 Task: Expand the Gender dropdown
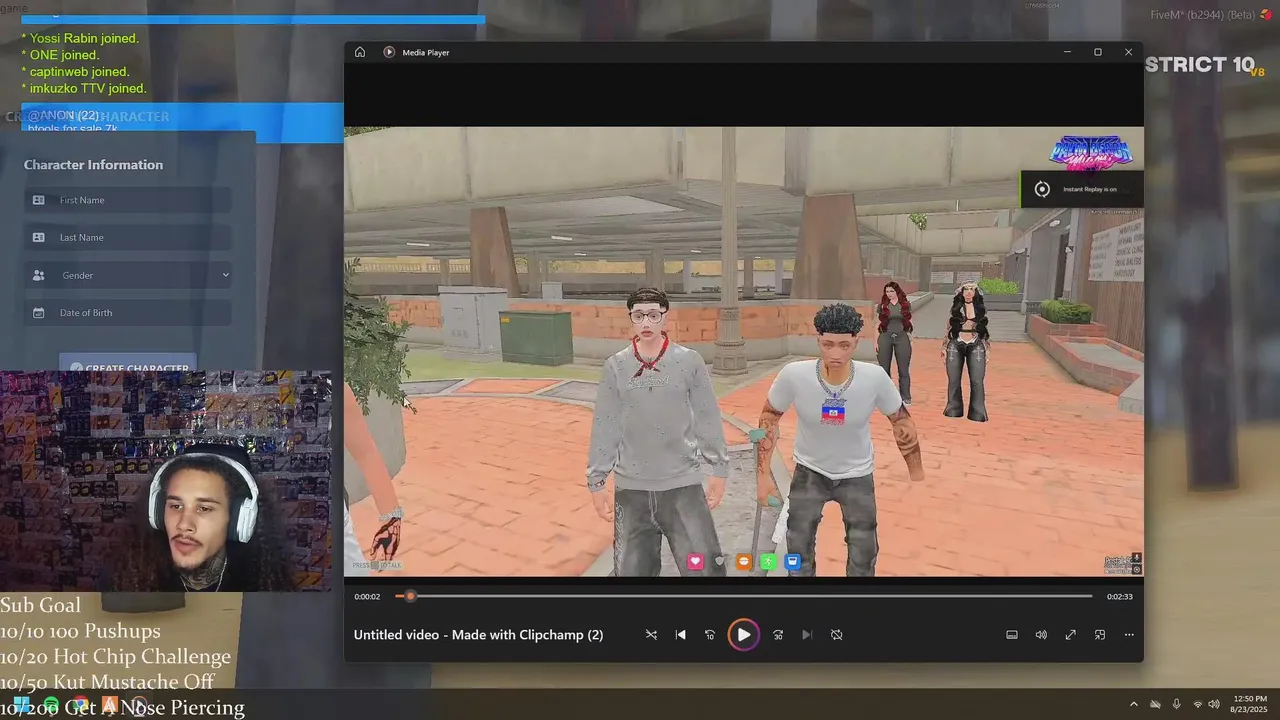tap(128, 275)
